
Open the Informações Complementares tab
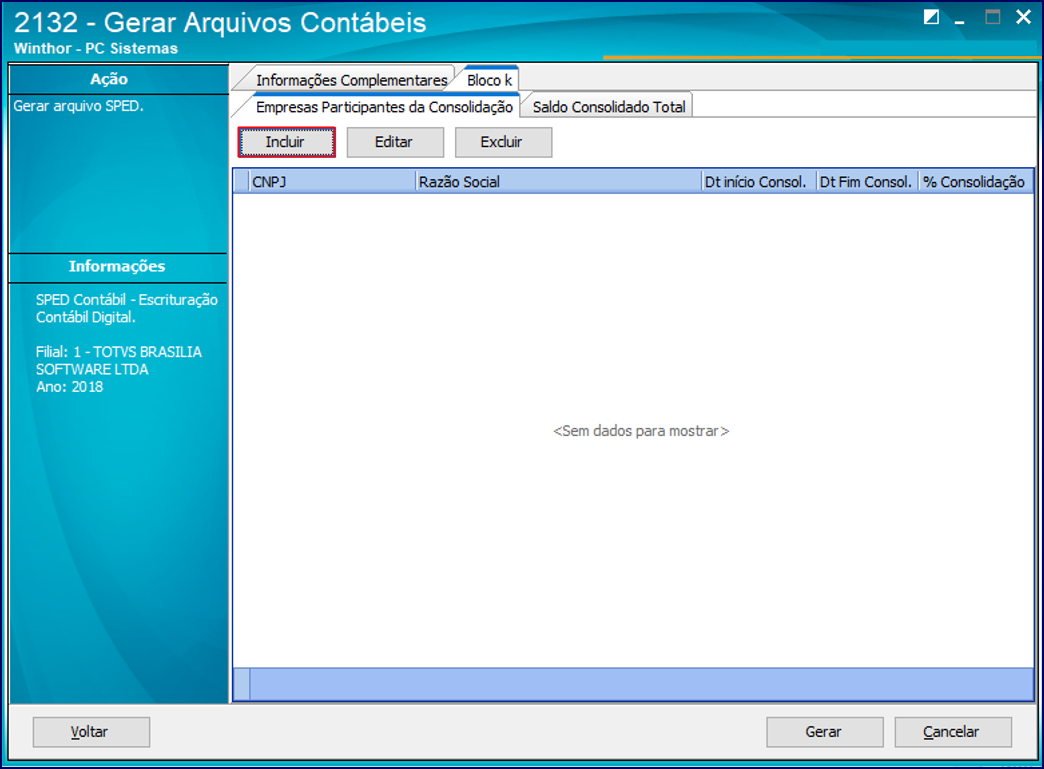pyautogui.click(x=351, y=80)
